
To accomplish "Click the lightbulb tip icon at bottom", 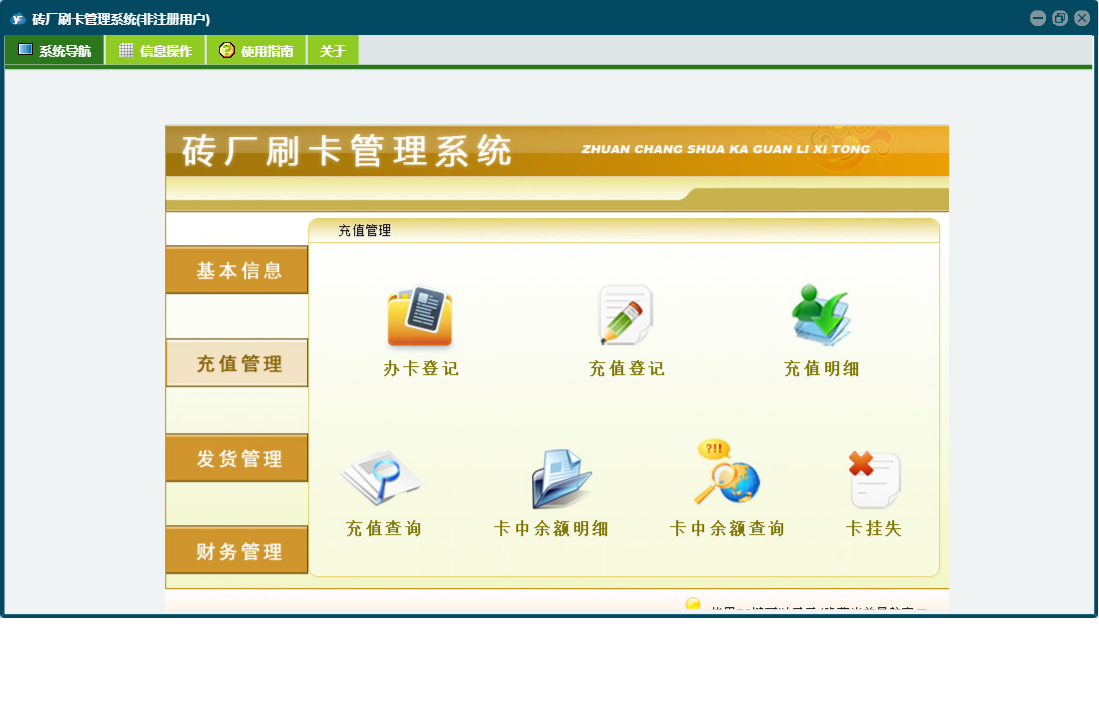I will click(x=692, y=603).
